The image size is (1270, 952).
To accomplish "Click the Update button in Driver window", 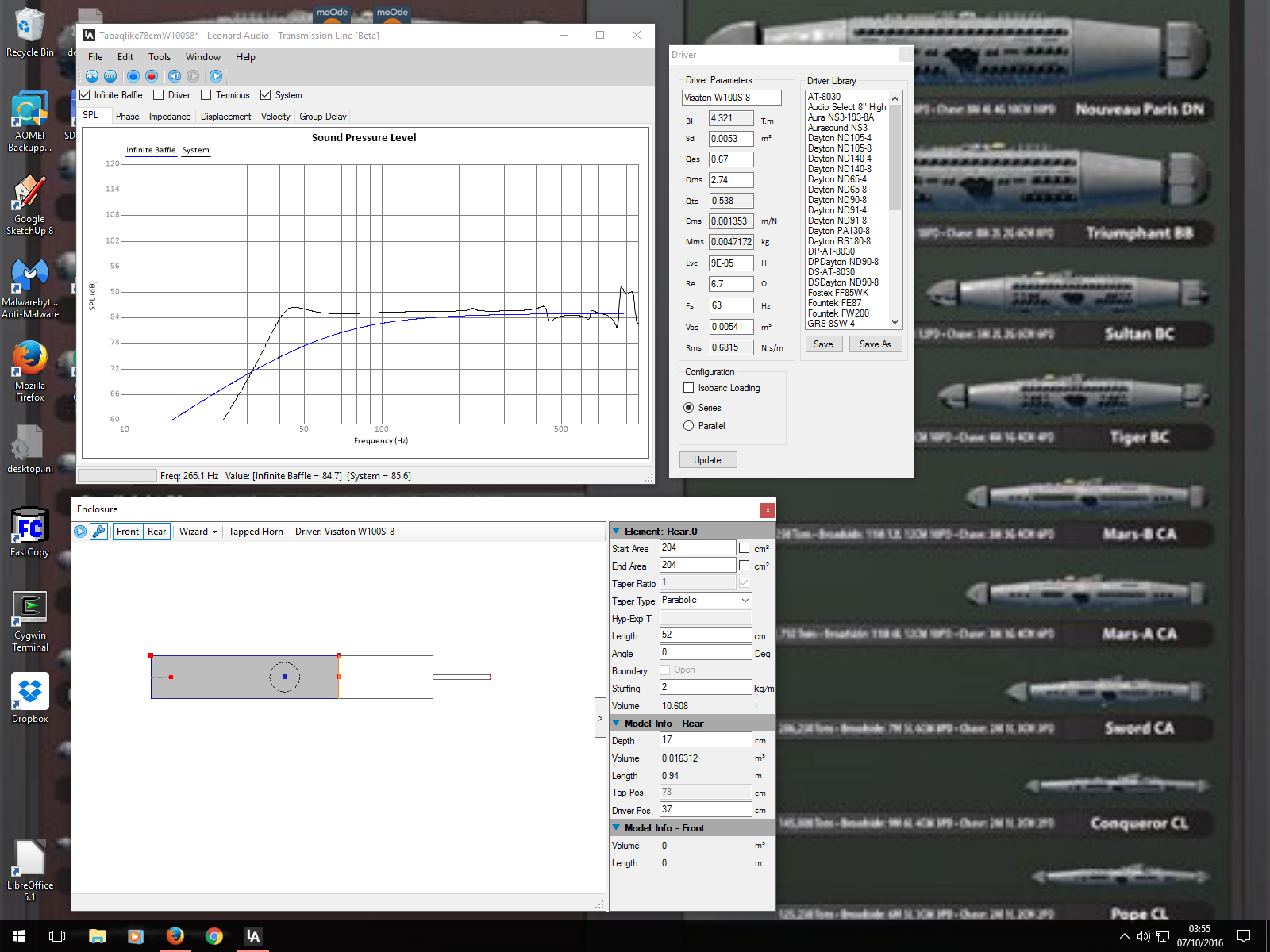I will [x=708, y=460].
